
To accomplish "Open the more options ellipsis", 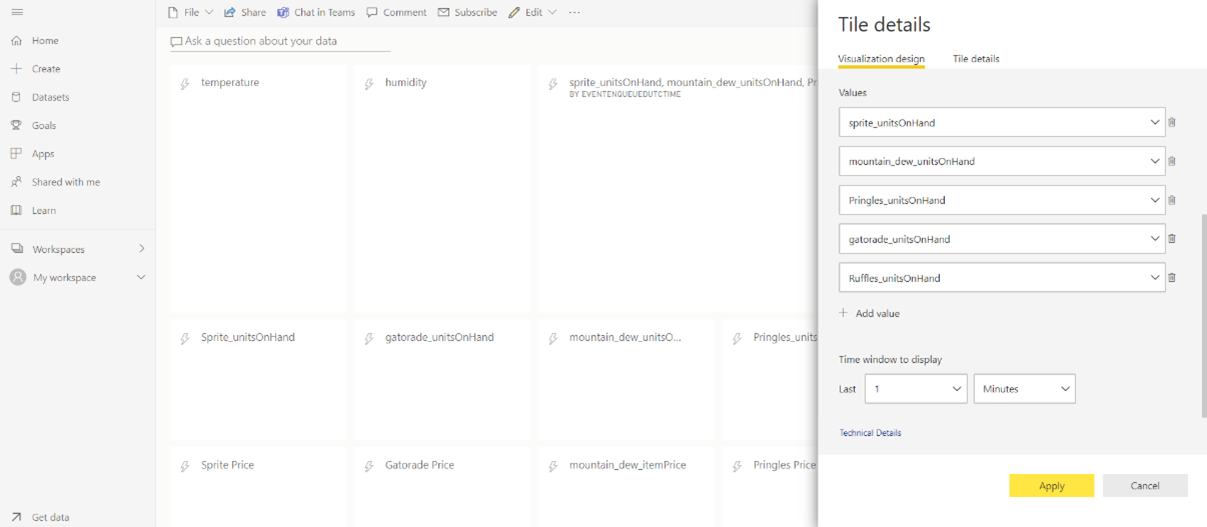I will [574, 12].
